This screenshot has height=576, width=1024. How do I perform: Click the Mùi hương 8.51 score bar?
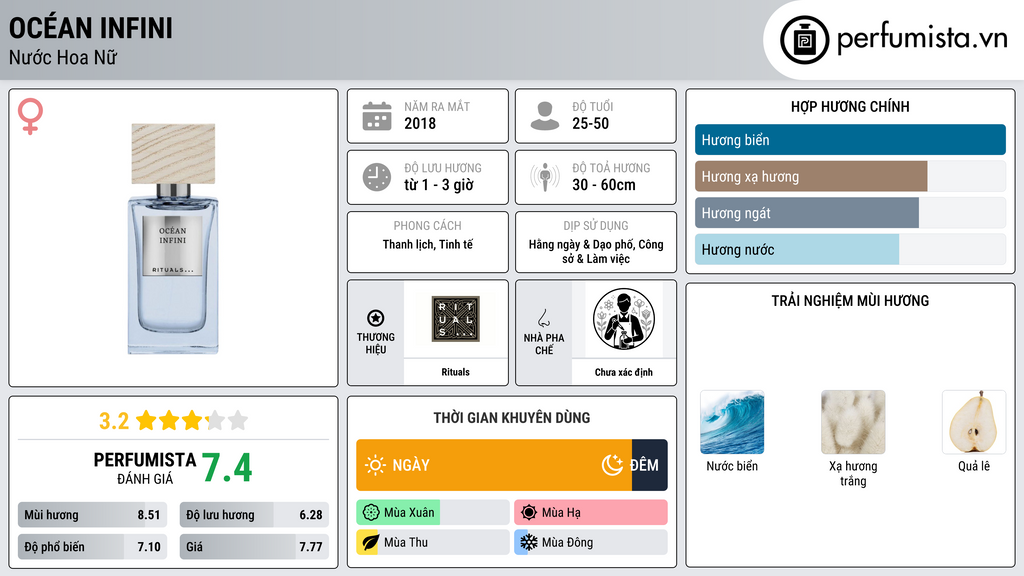tap(92, 515)
